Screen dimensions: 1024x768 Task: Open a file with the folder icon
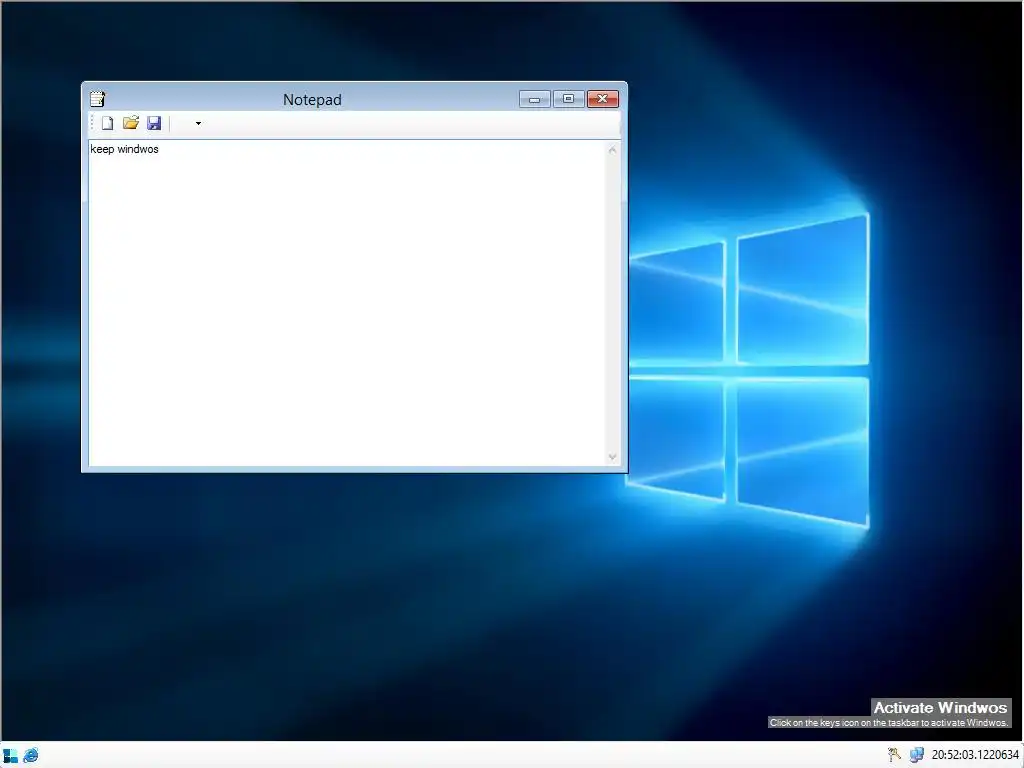point(131,123)
